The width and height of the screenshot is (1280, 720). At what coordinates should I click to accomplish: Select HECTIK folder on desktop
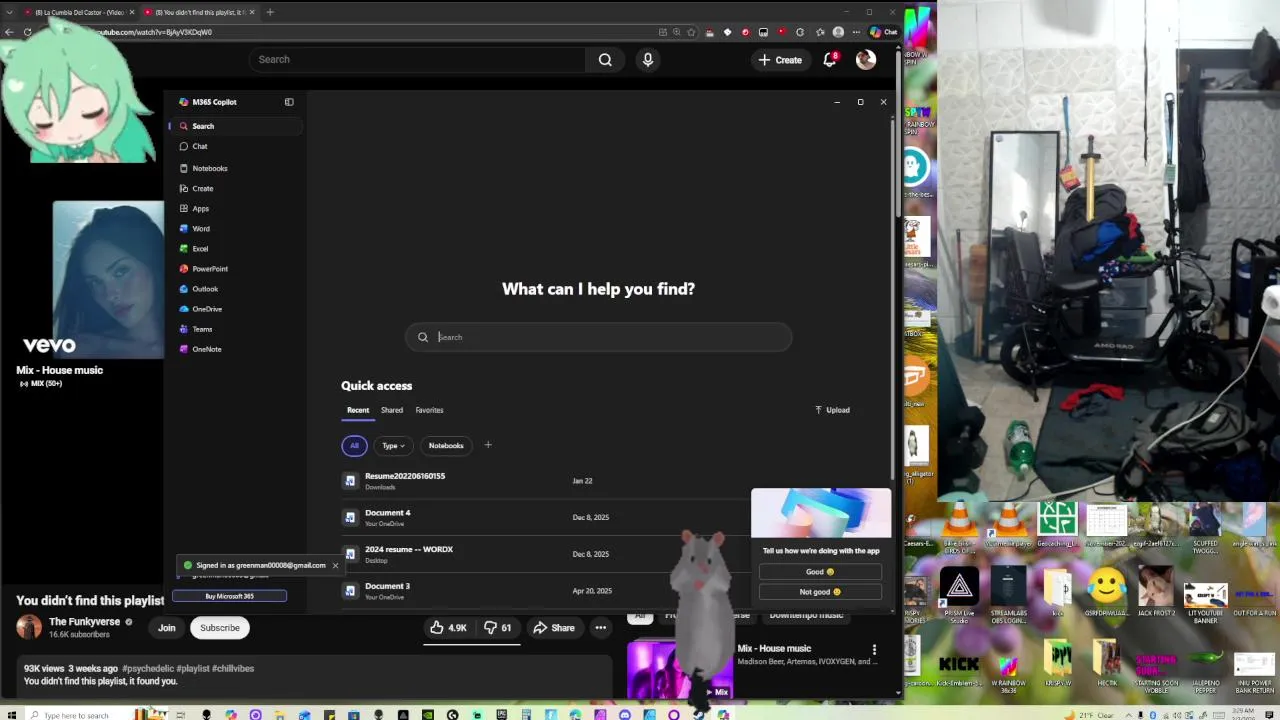[x=1106, y=663]
